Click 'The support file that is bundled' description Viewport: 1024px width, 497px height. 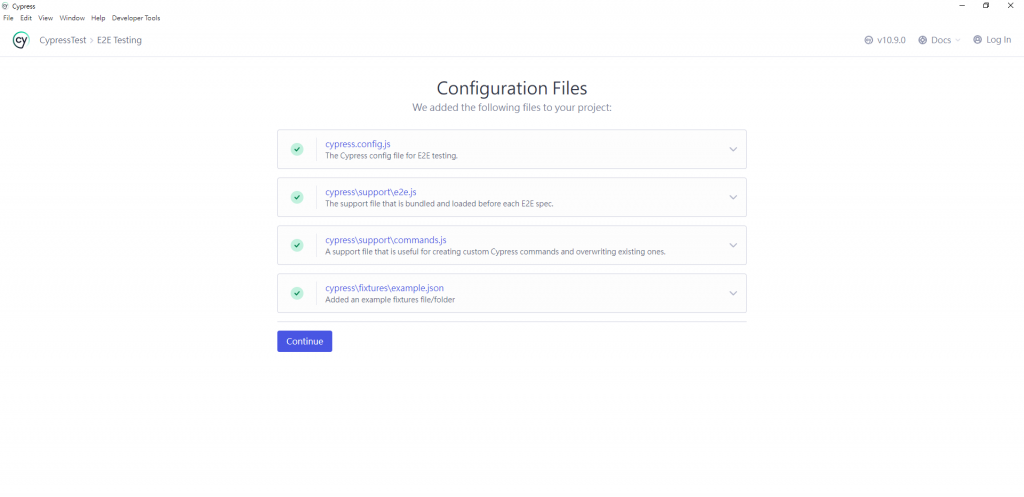click(x=440, y=204)
